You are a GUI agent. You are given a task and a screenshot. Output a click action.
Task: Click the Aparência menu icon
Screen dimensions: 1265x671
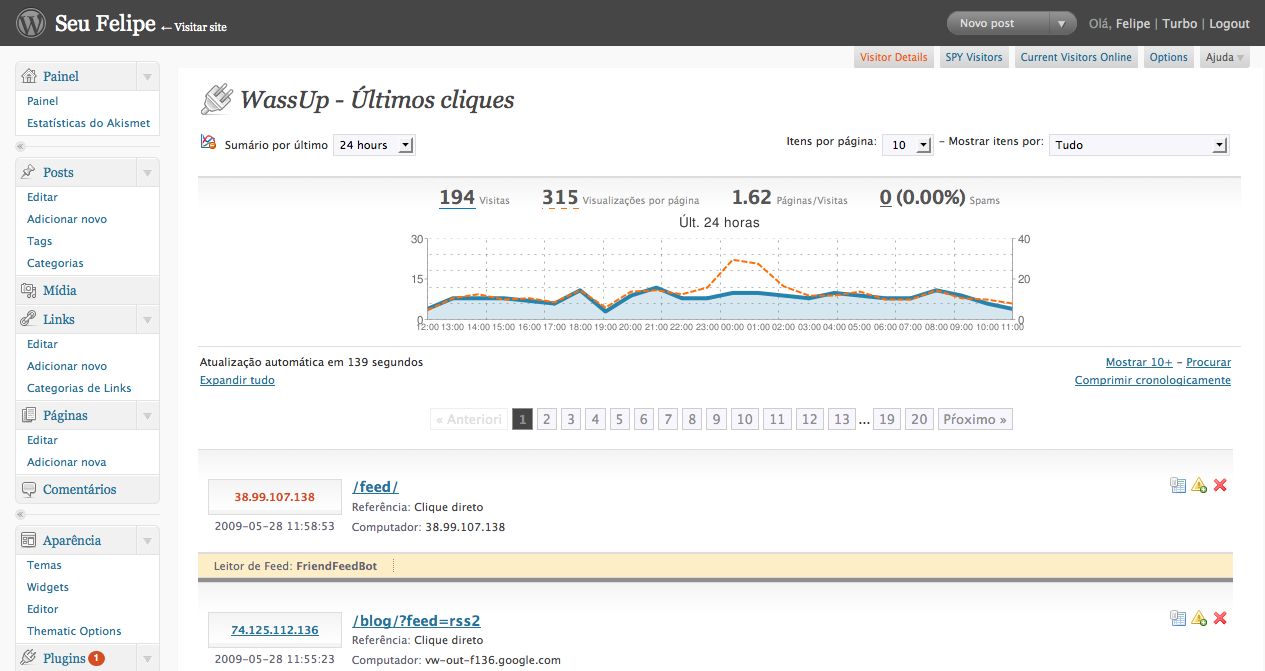[28, 540]
